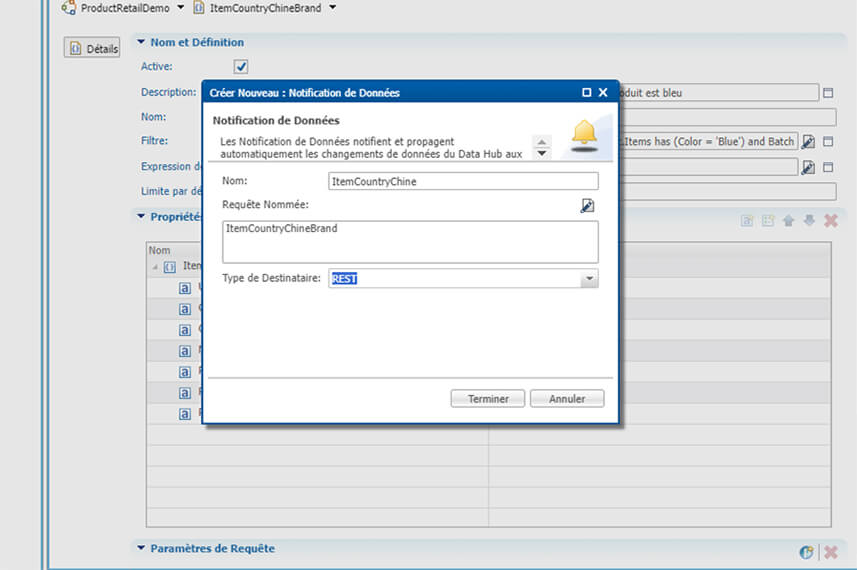Open the ItemCountryChineBrand breadcrumb menu
Image resolution: width=857 pixels, height=570 pixels.
click(332, 8)
